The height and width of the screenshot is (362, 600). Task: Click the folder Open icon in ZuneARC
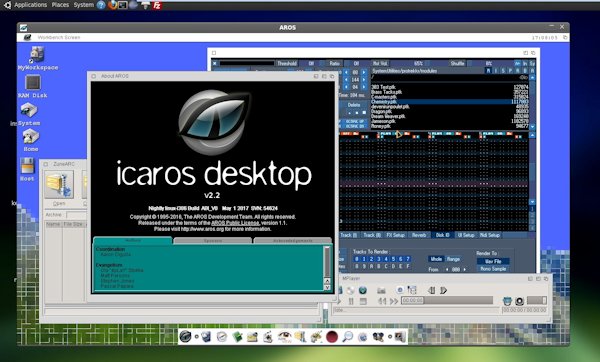pyautogui.click(x=59, y=184)
